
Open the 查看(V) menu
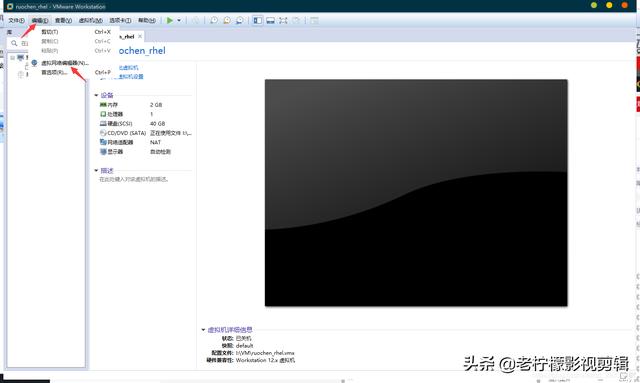[63, 20]
